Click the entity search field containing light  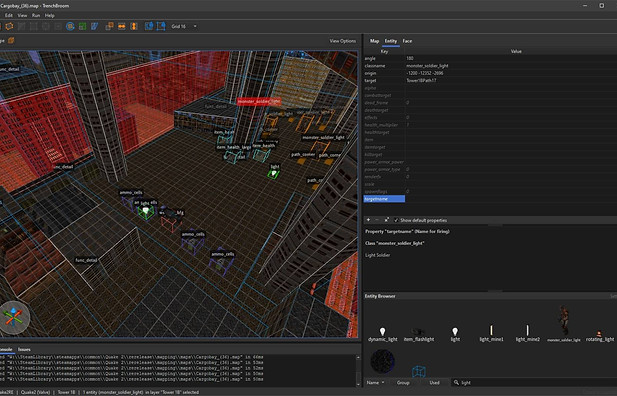pyautogui.click(x=534, y=383)
